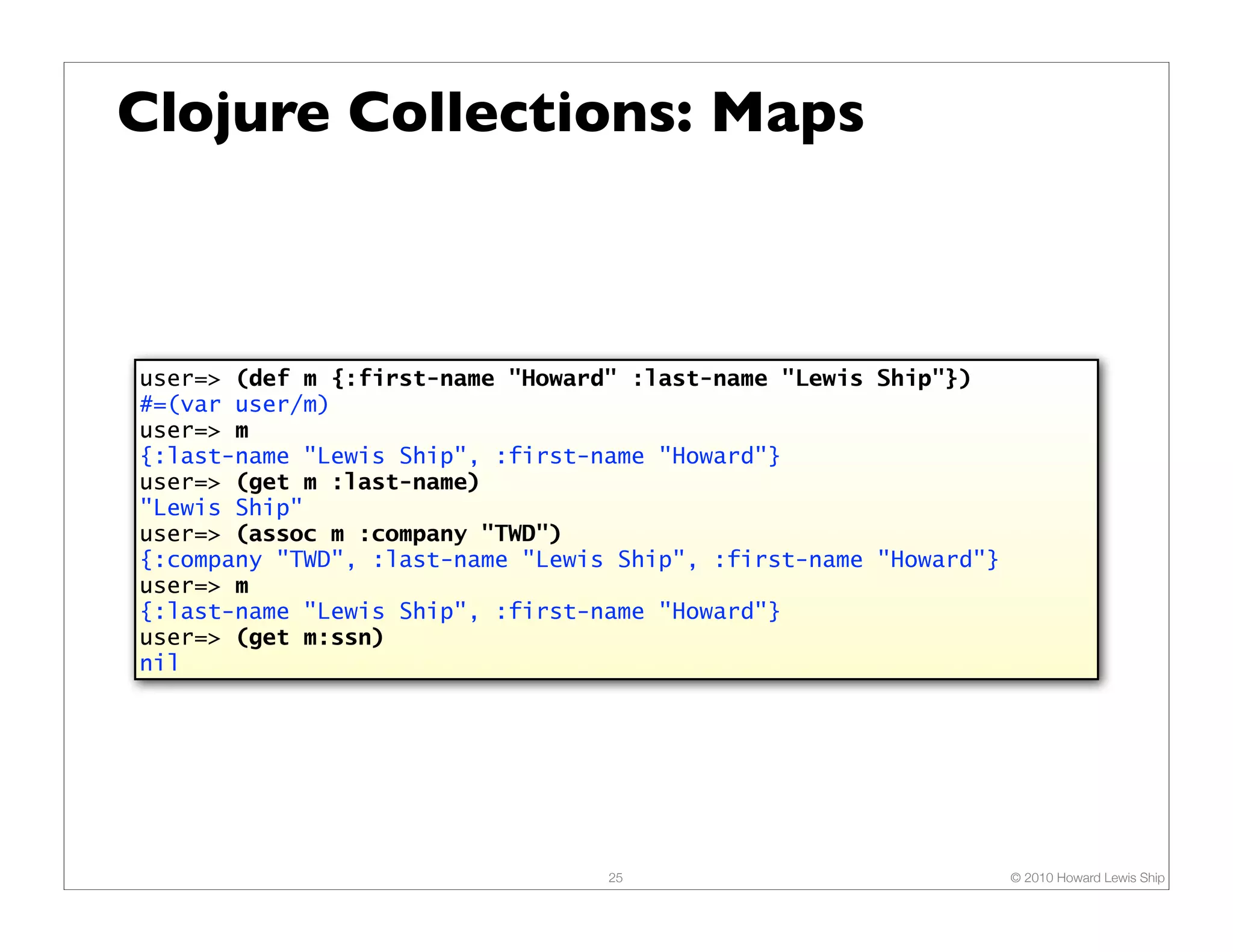Click the first 'user=> m' prompt line

(194, 430)
